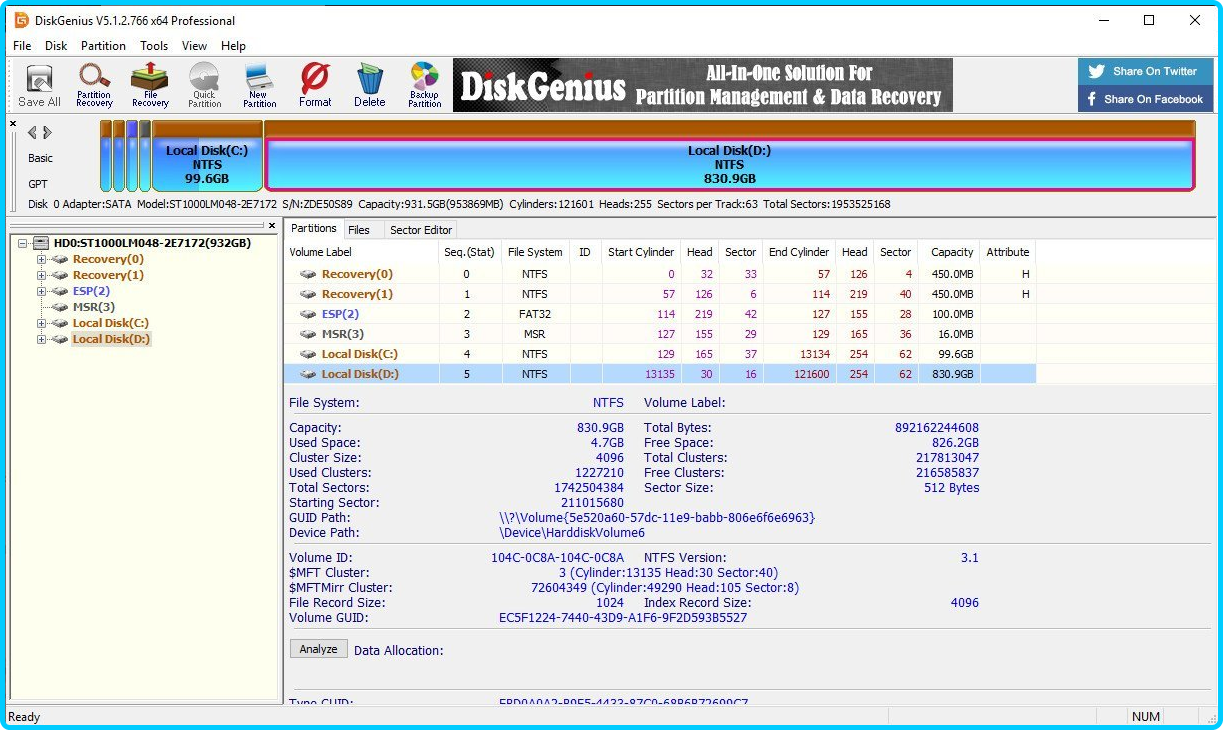Switch to the Files tab
The width and height of the screenshot is (1223, 730).
(359, 230)
